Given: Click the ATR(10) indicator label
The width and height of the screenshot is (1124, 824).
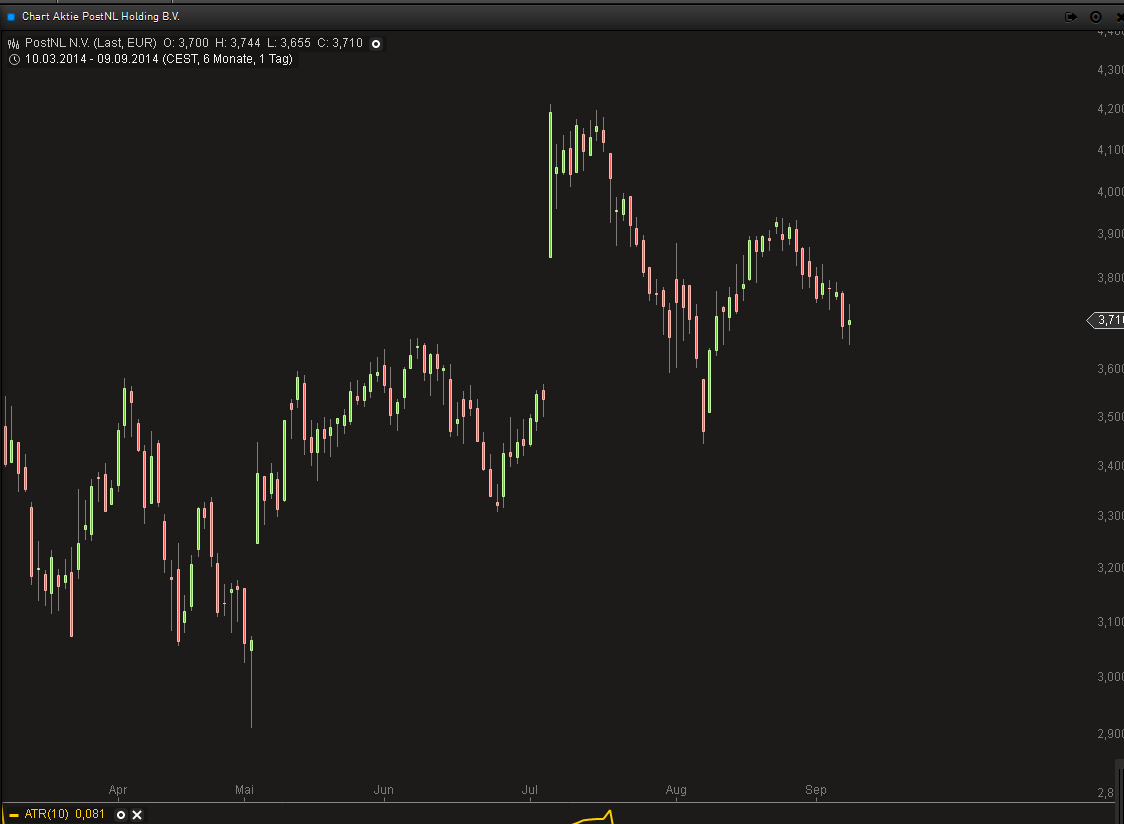Looking at the screenshot, I should pyautogui.click(x=47, y=815).
